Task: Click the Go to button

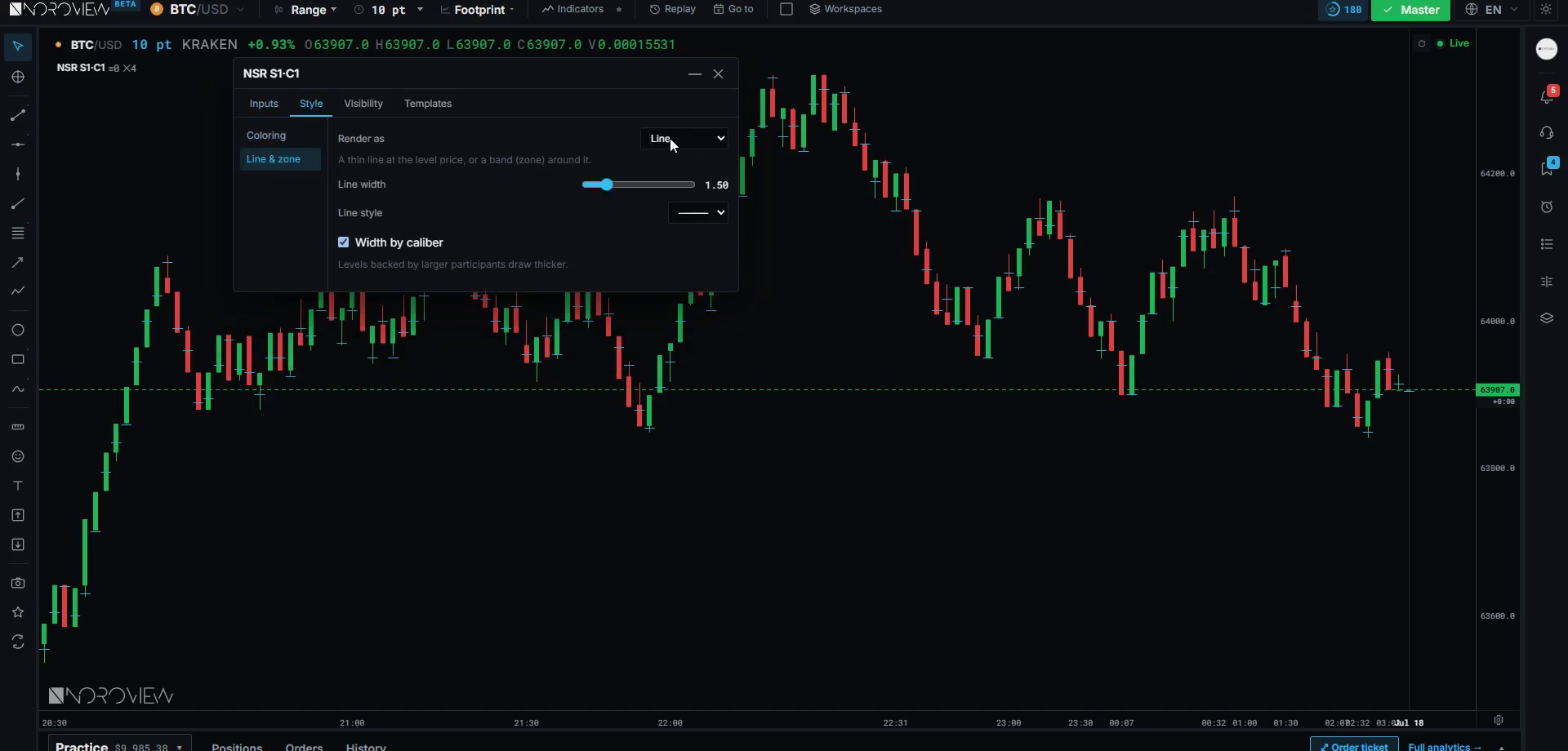Action: coord(733,10)
